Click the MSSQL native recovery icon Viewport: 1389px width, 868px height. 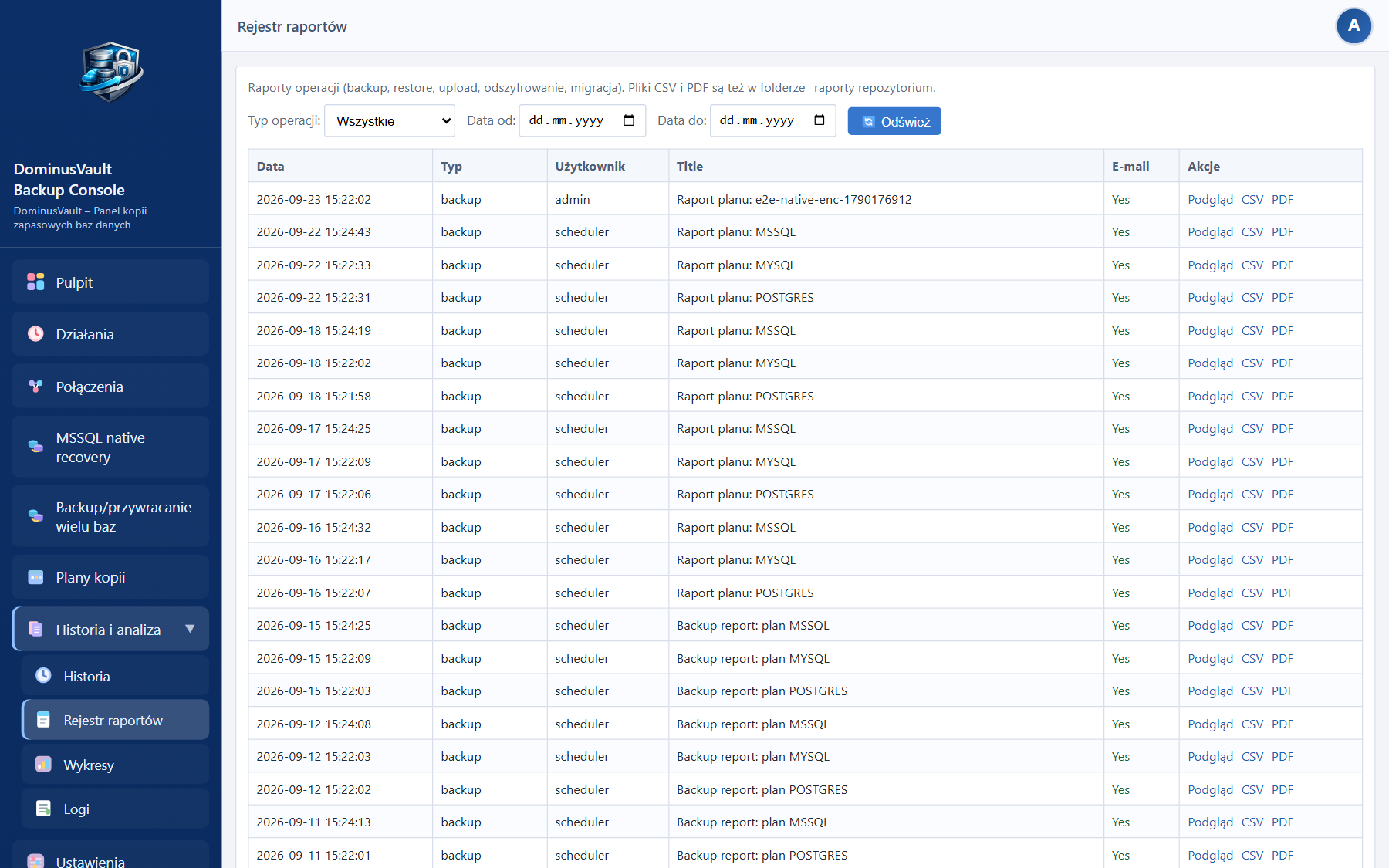35,447
